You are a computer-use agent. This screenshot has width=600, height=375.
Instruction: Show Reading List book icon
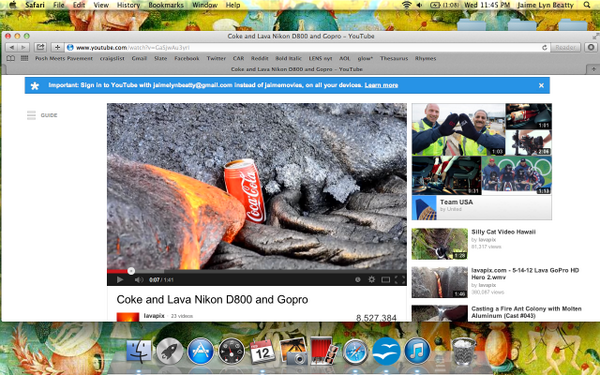coord(11,58)
